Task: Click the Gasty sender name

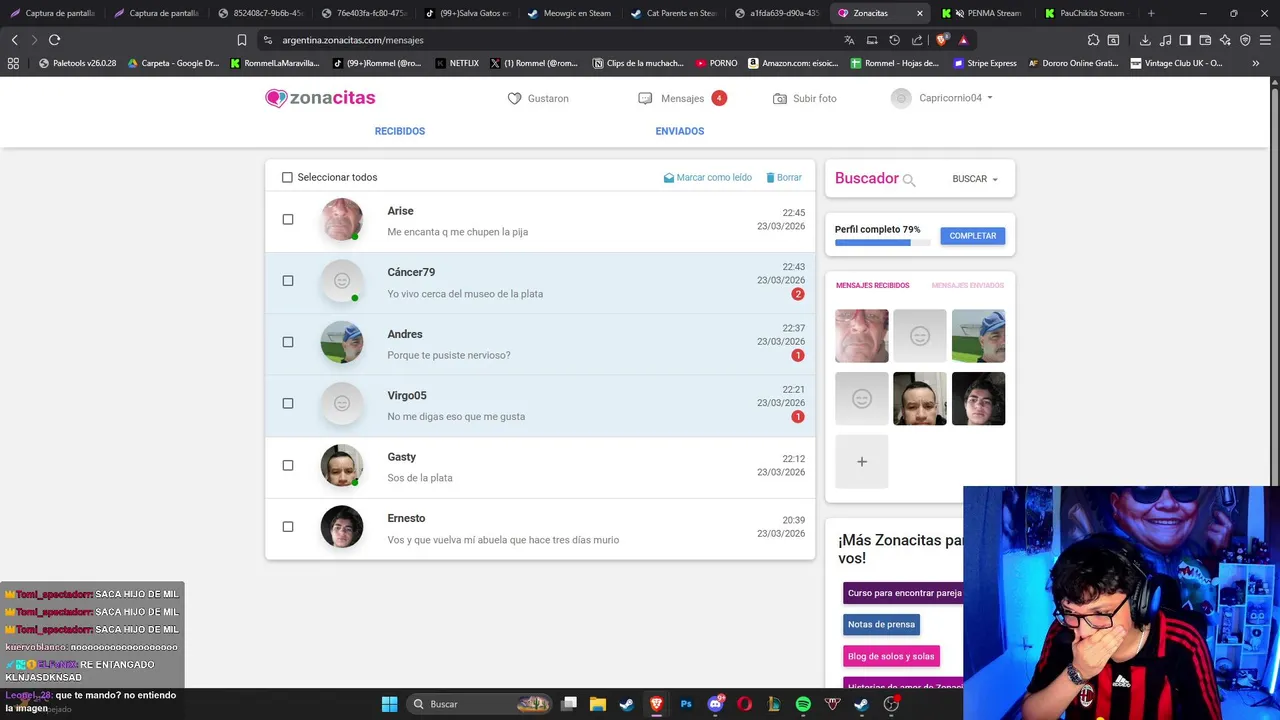Action: click(x=402, y=457)
